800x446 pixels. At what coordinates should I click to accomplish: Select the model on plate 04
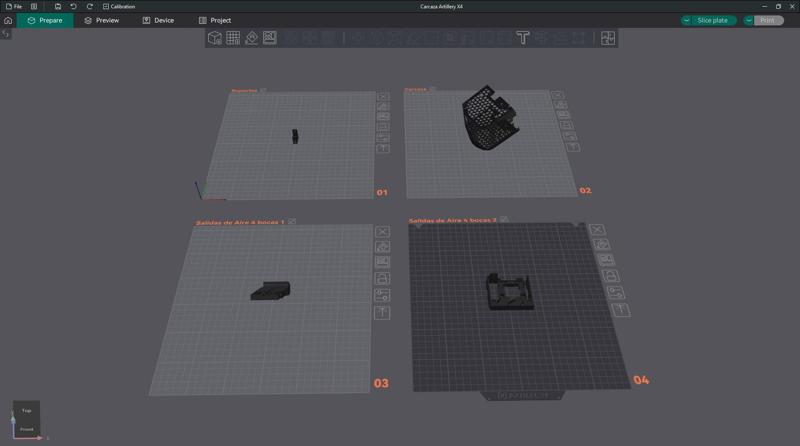[509, 291]
